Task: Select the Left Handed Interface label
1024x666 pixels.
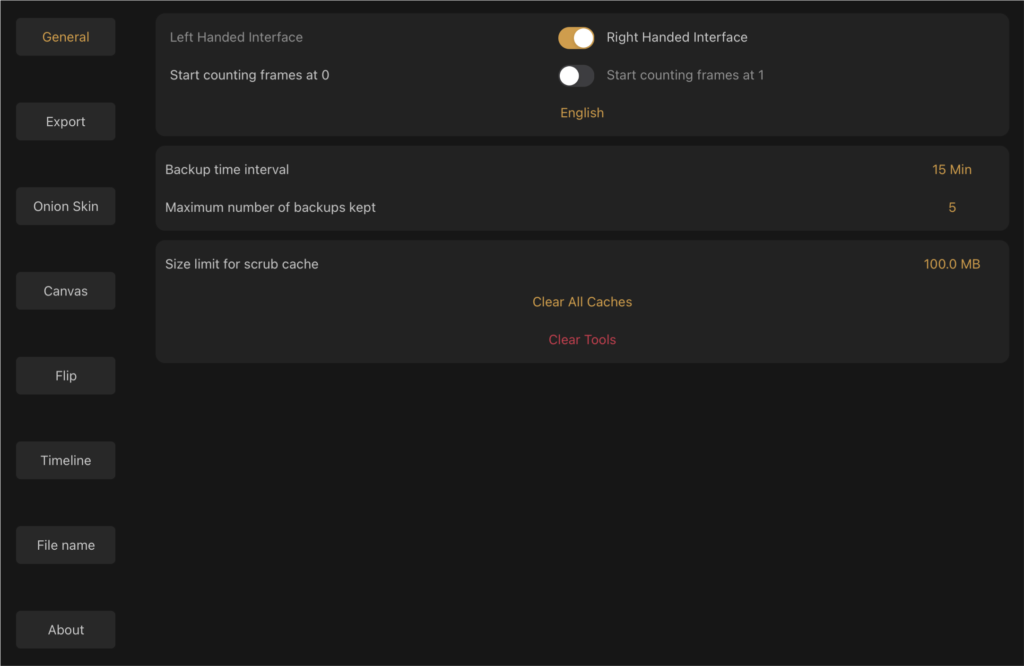Action: coord(236,37)
